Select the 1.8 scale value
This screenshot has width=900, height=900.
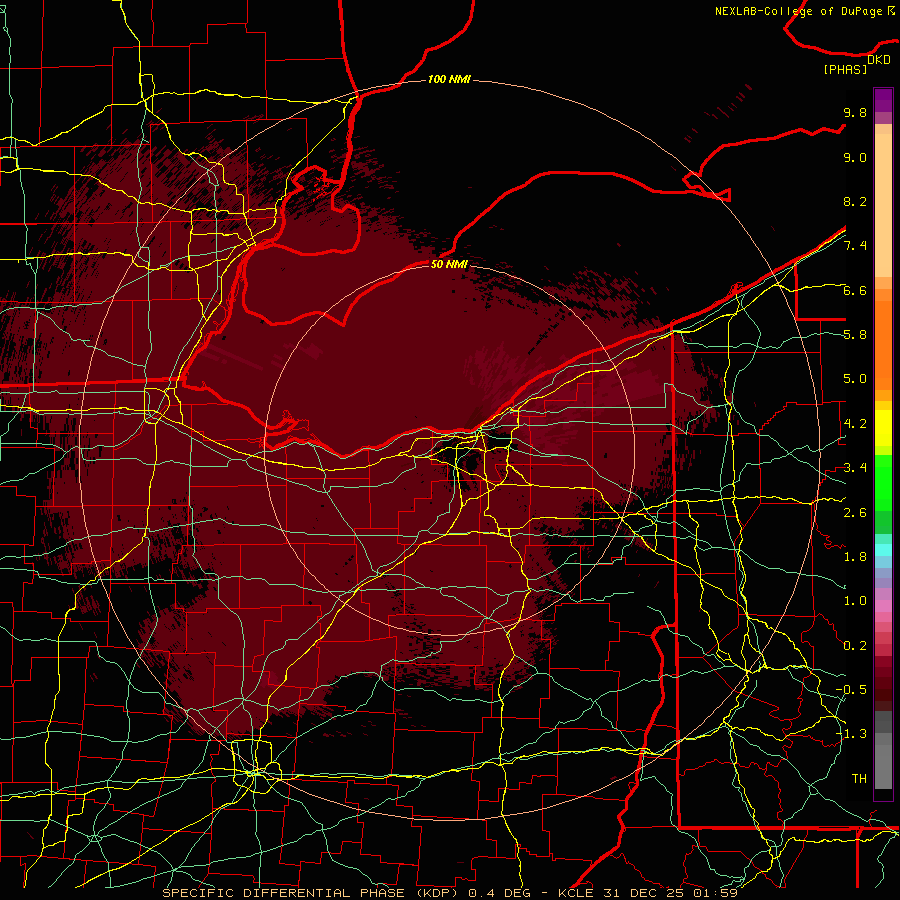855,557
